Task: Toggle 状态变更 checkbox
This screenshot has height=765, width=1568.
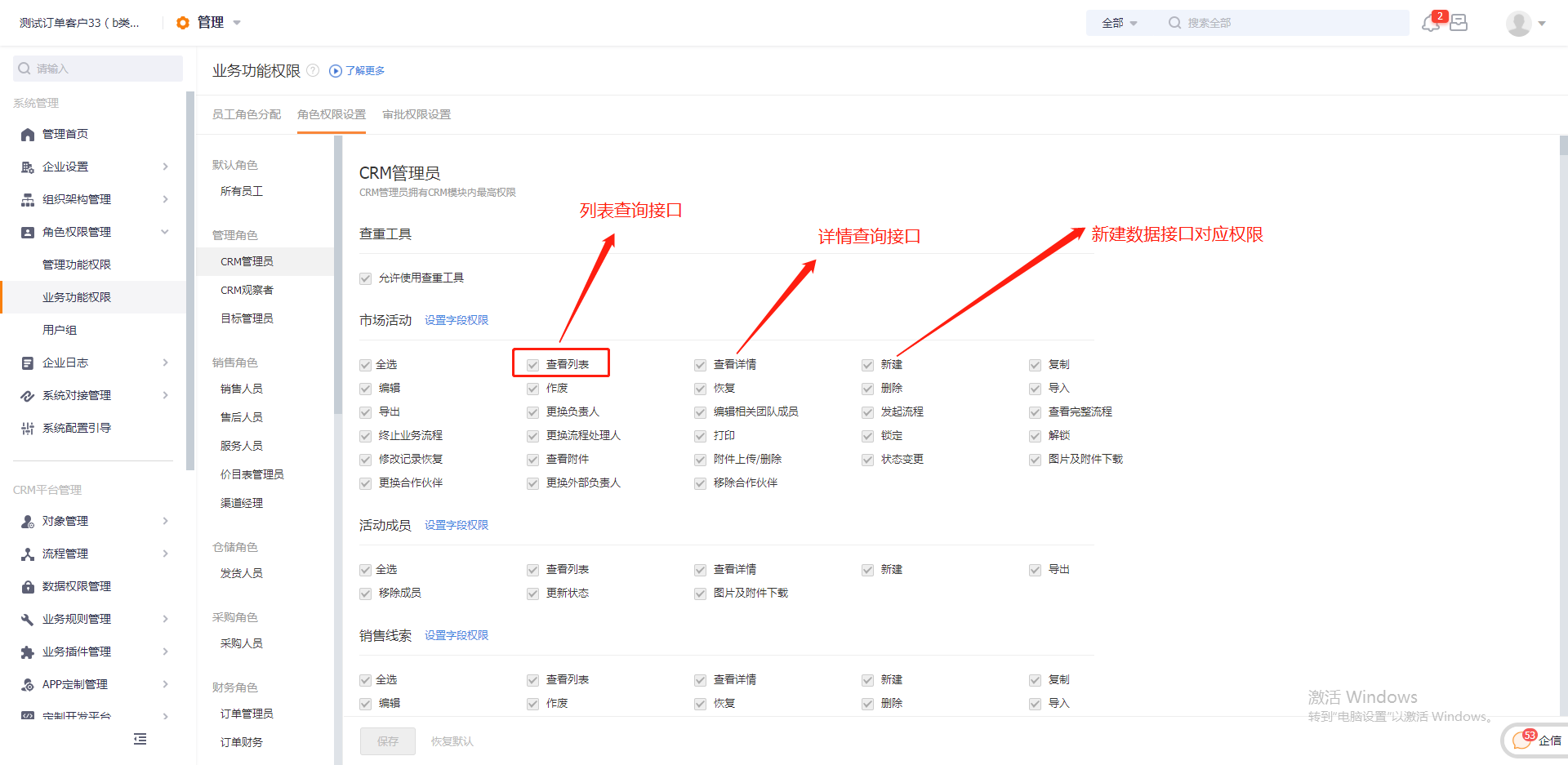Action: [x=868, y=460]
